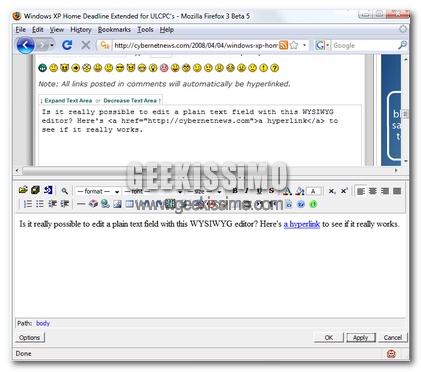The height and width of the screenshot is (372, 421).
Task: Open the format dropdown
Action: click(98, 191)
